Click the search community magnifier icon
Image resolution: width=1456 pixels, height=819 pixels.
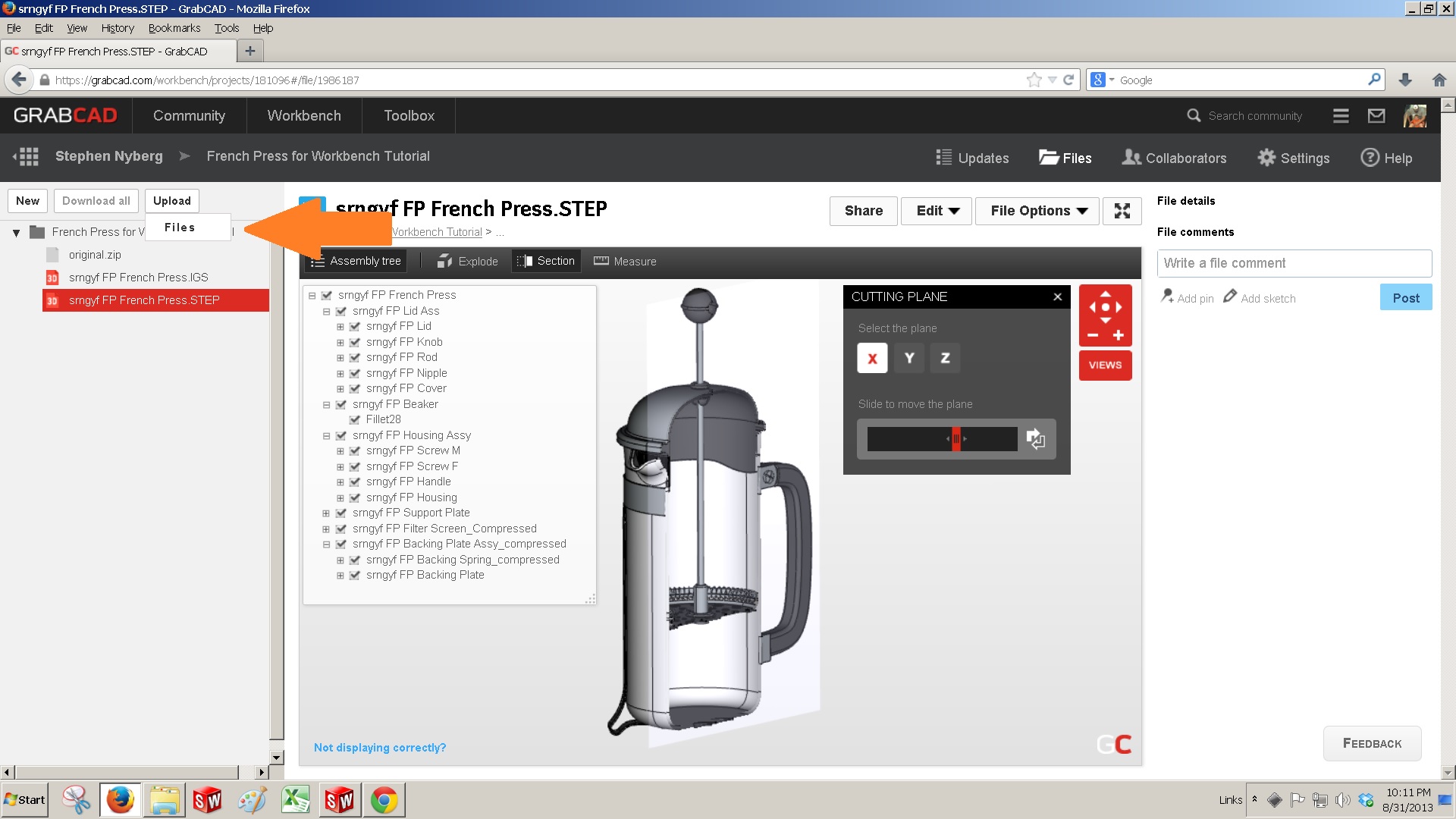pos(1194,116)
